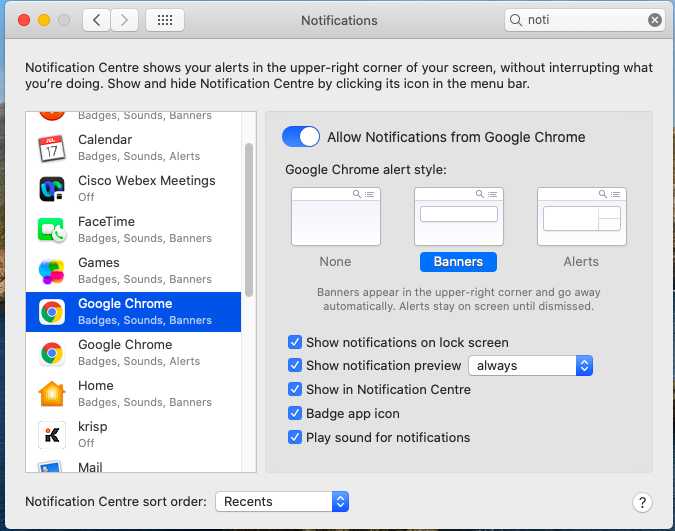Clear the search field with X icon
This screenshot has height=531, width=675.
coord(655,20)
